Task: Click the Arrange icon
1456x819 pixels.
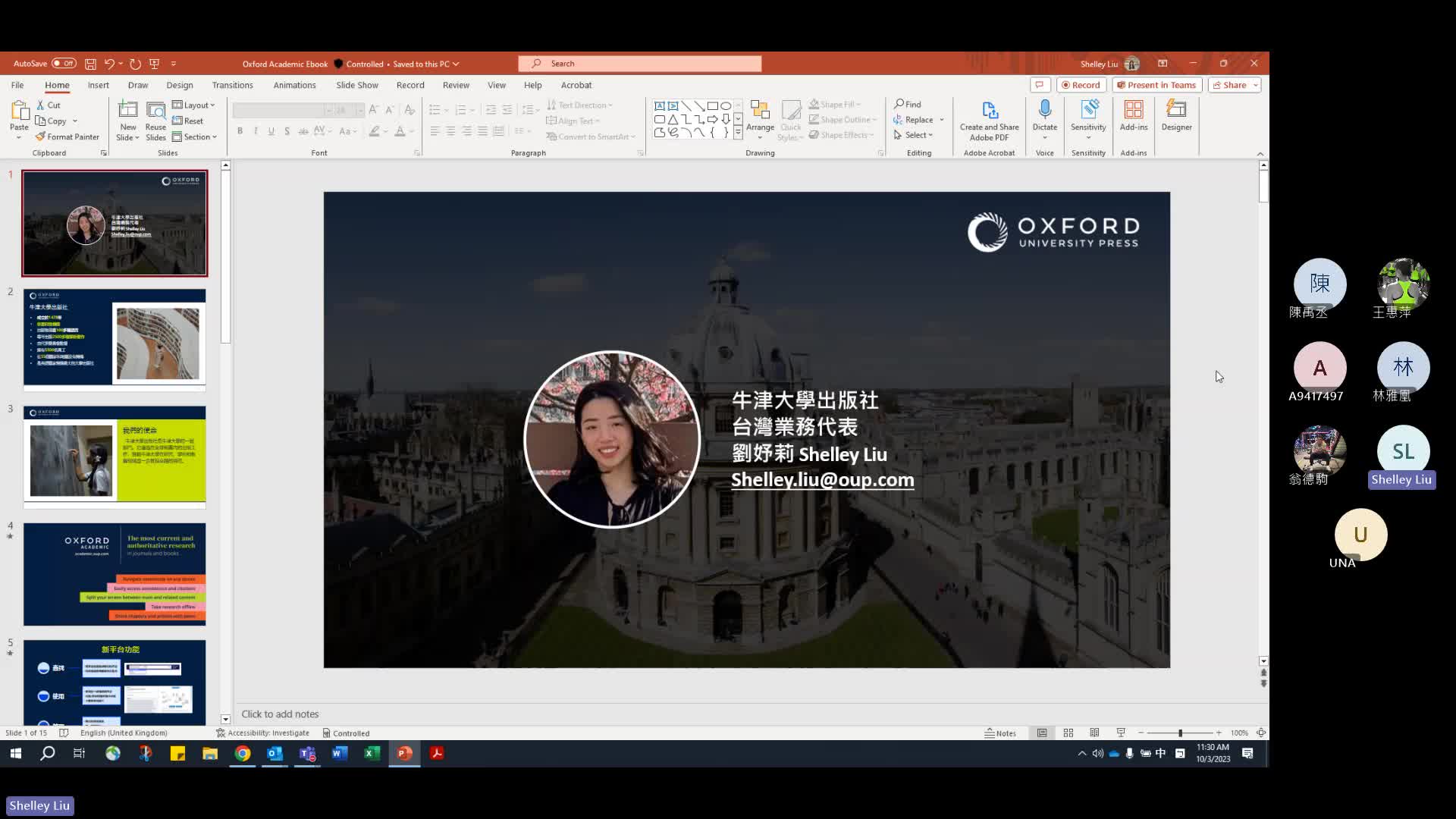Action: 760,110
